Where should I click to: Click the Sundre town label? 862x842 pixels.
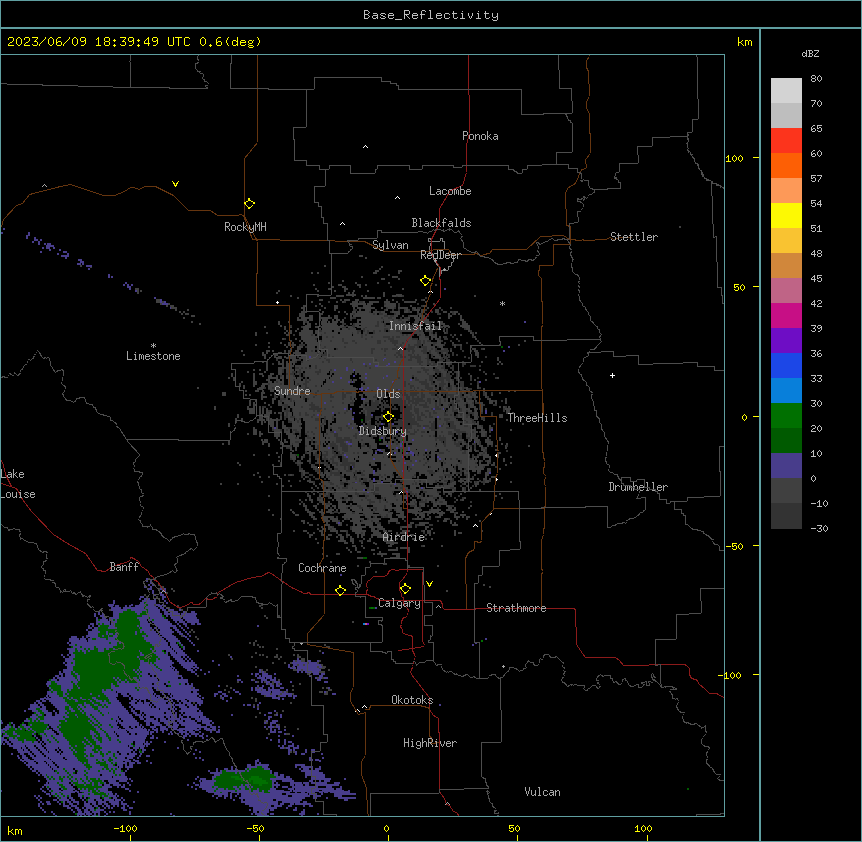[x=292, y=391]
